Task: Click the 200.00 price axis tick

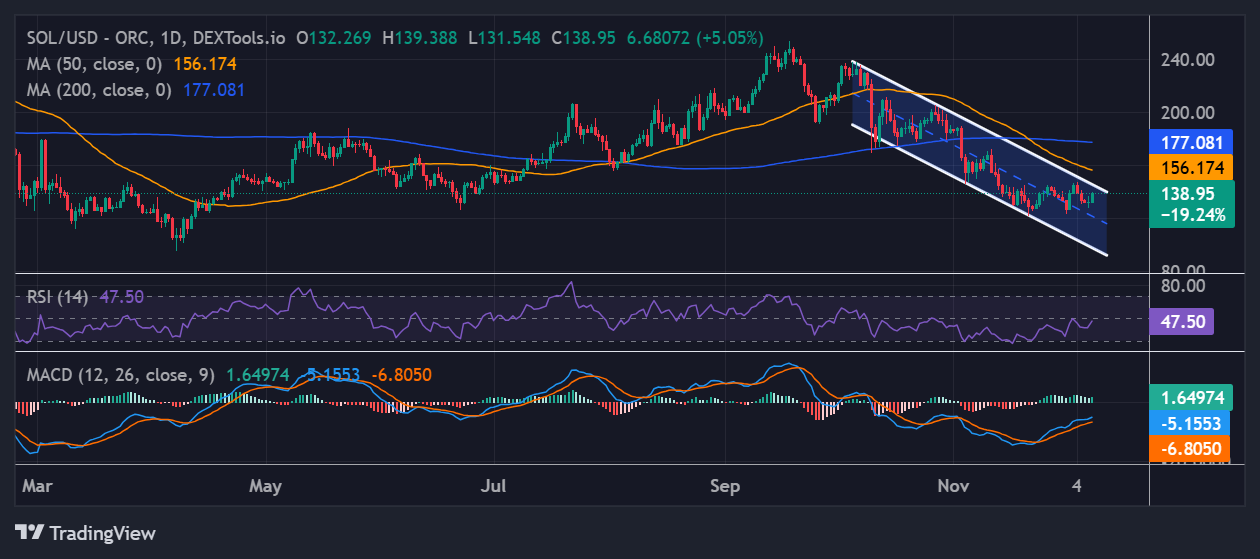Action: [x=1190, y=113]
